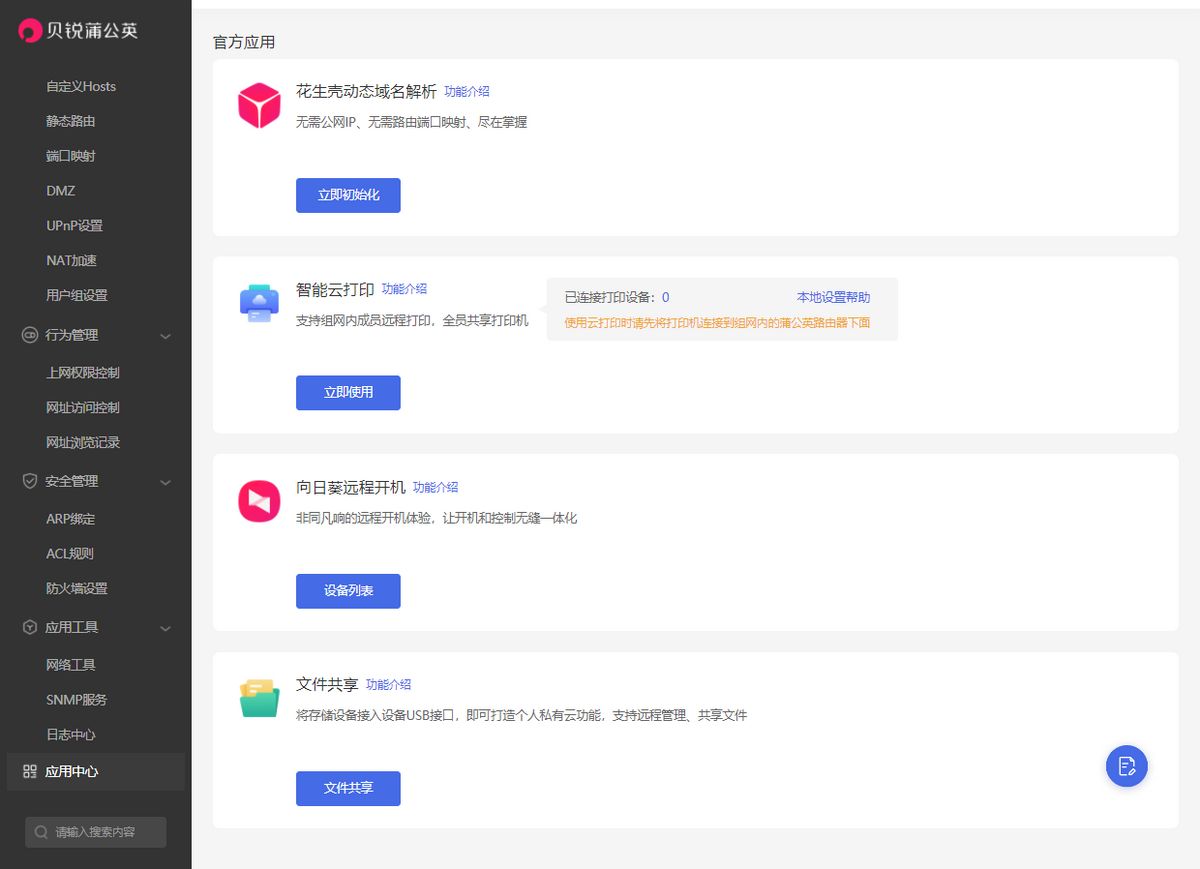Click the 向日葵远程开机 app icon
Viewport: 1200px width, 869px height.
[x=259, y=501]
